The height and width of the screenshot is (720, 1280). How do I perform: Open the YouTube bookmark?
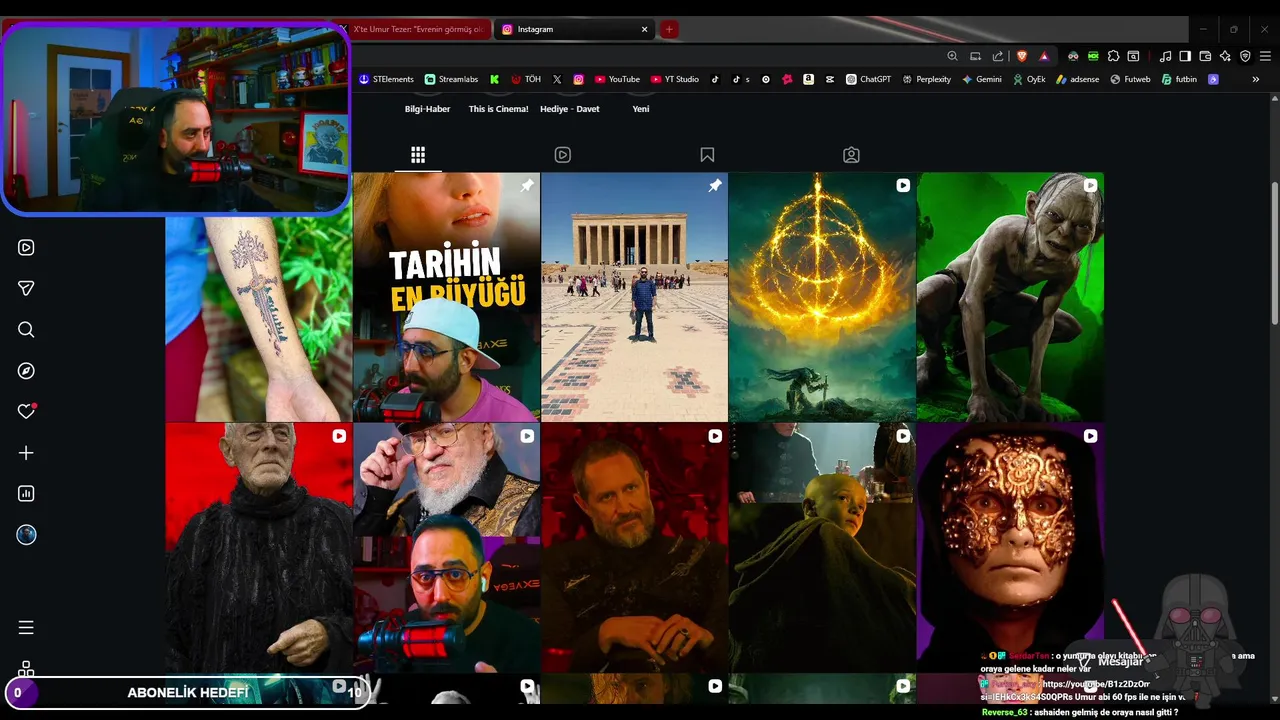(x=617, y=79)
